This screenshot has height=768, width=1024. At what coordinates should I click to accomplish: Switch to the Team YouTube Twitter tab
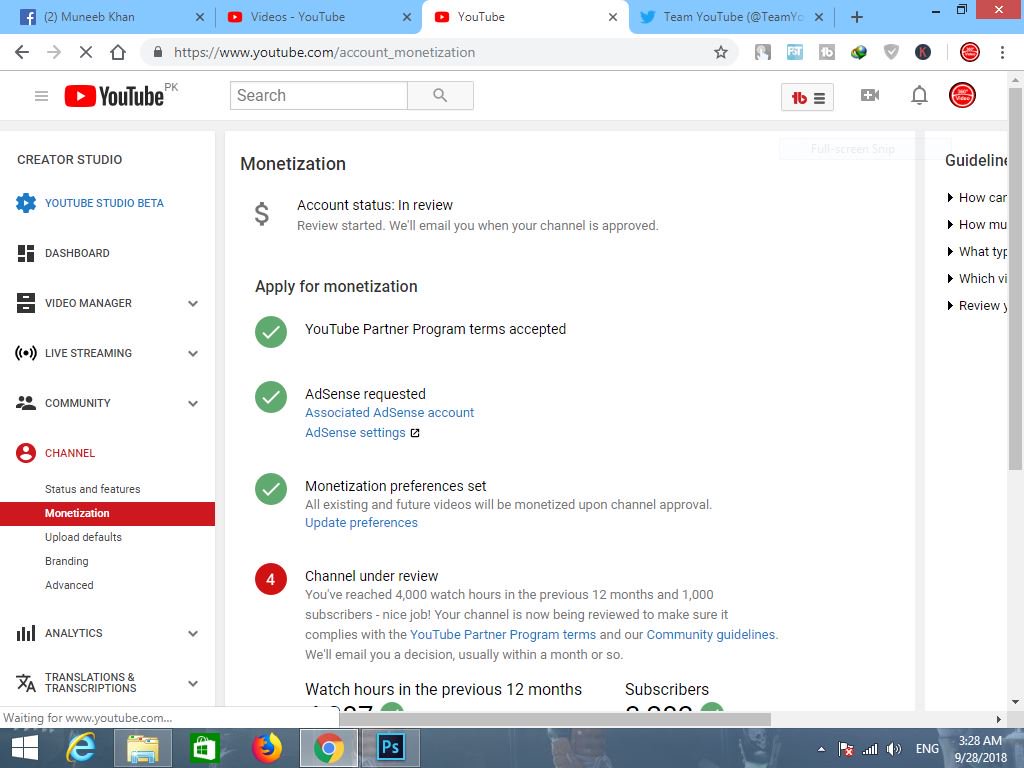[730, 17]
